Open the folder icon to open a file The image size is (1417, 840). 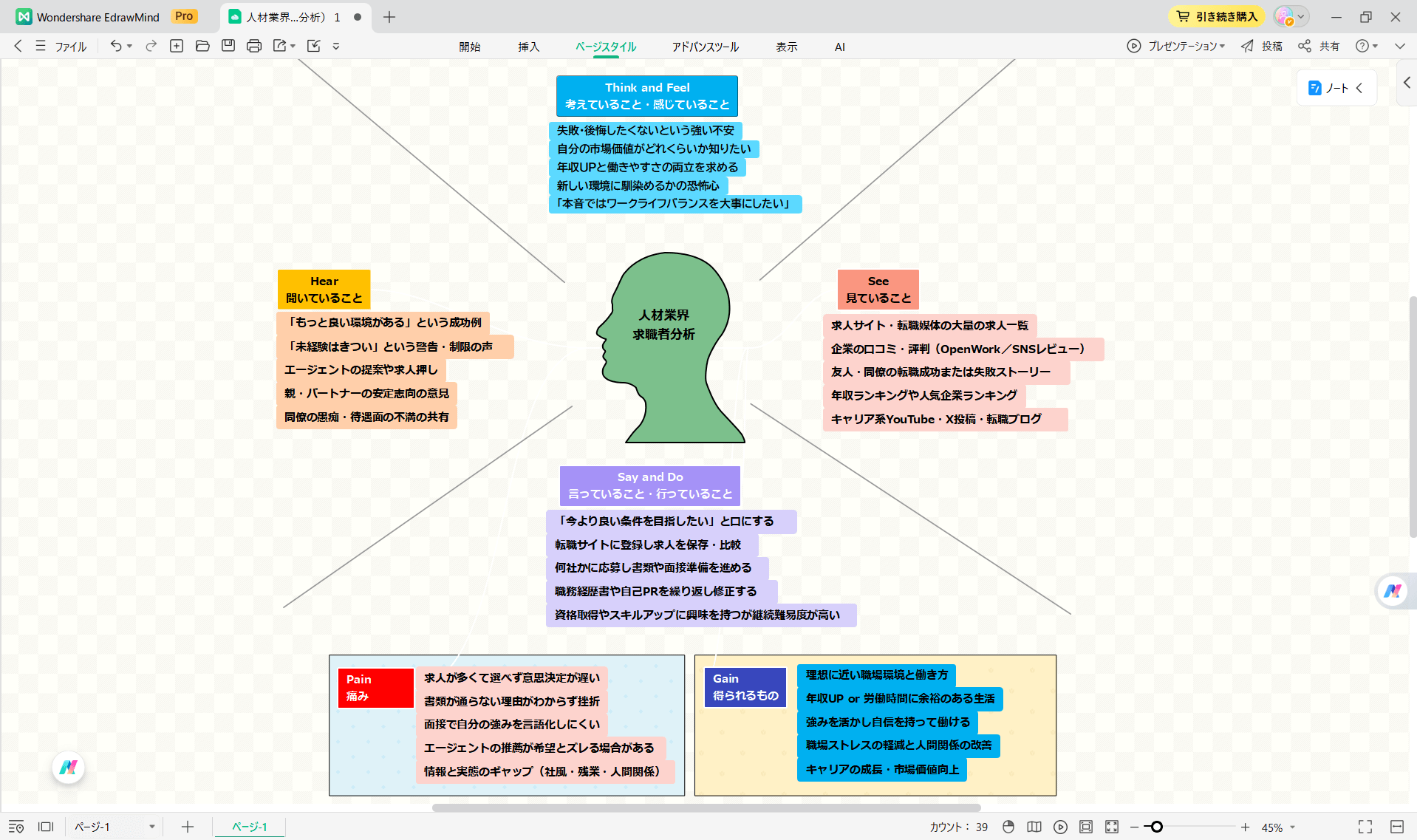tap(202, 46)
